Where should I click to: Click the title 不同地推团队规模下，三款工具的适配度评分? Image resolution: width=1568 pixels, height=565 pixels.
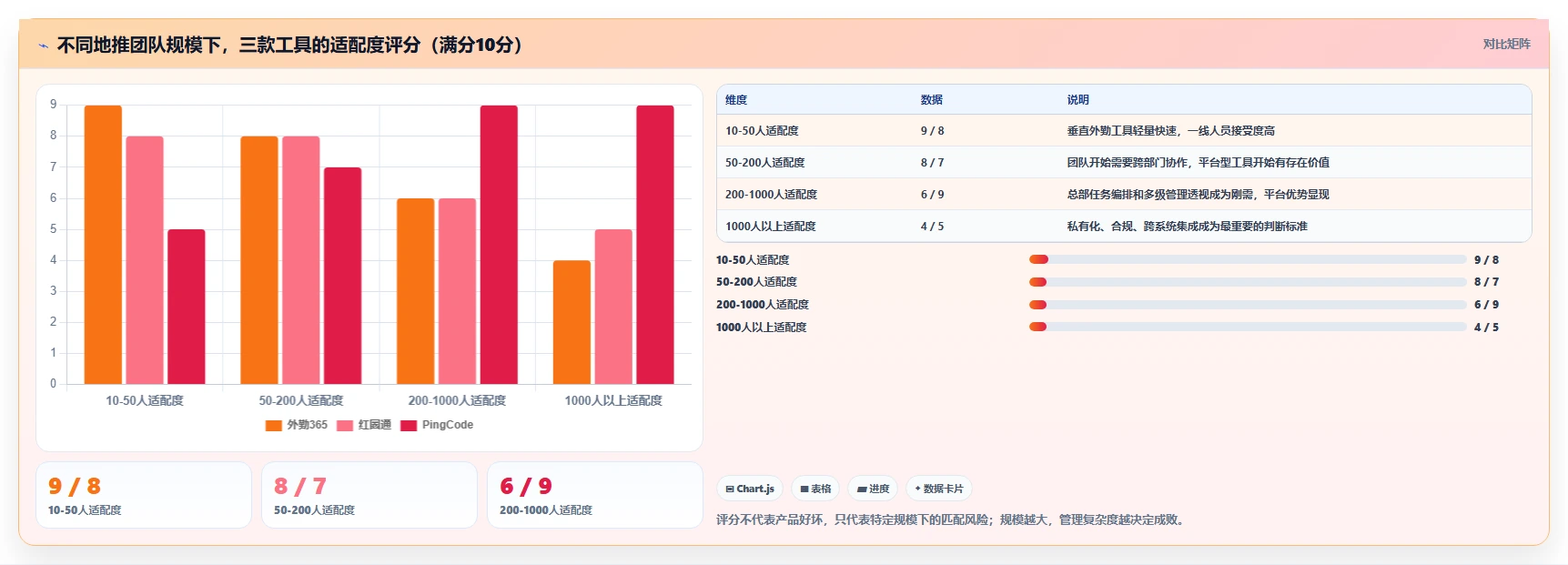[291, 45]
